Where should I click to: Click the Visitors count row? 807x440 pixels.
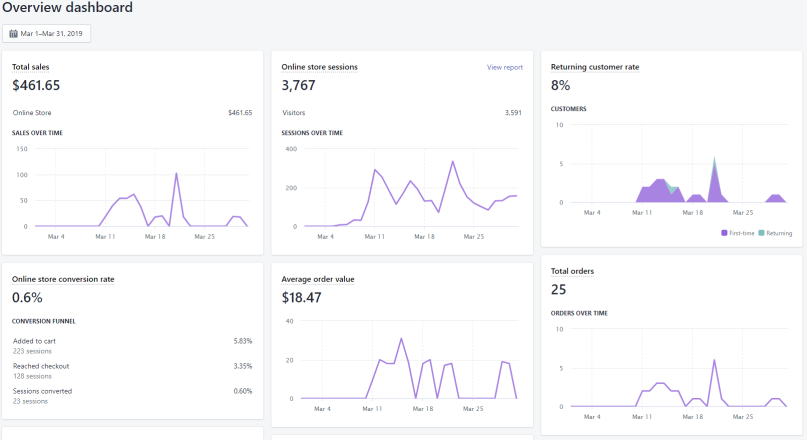tap(401, 113)
